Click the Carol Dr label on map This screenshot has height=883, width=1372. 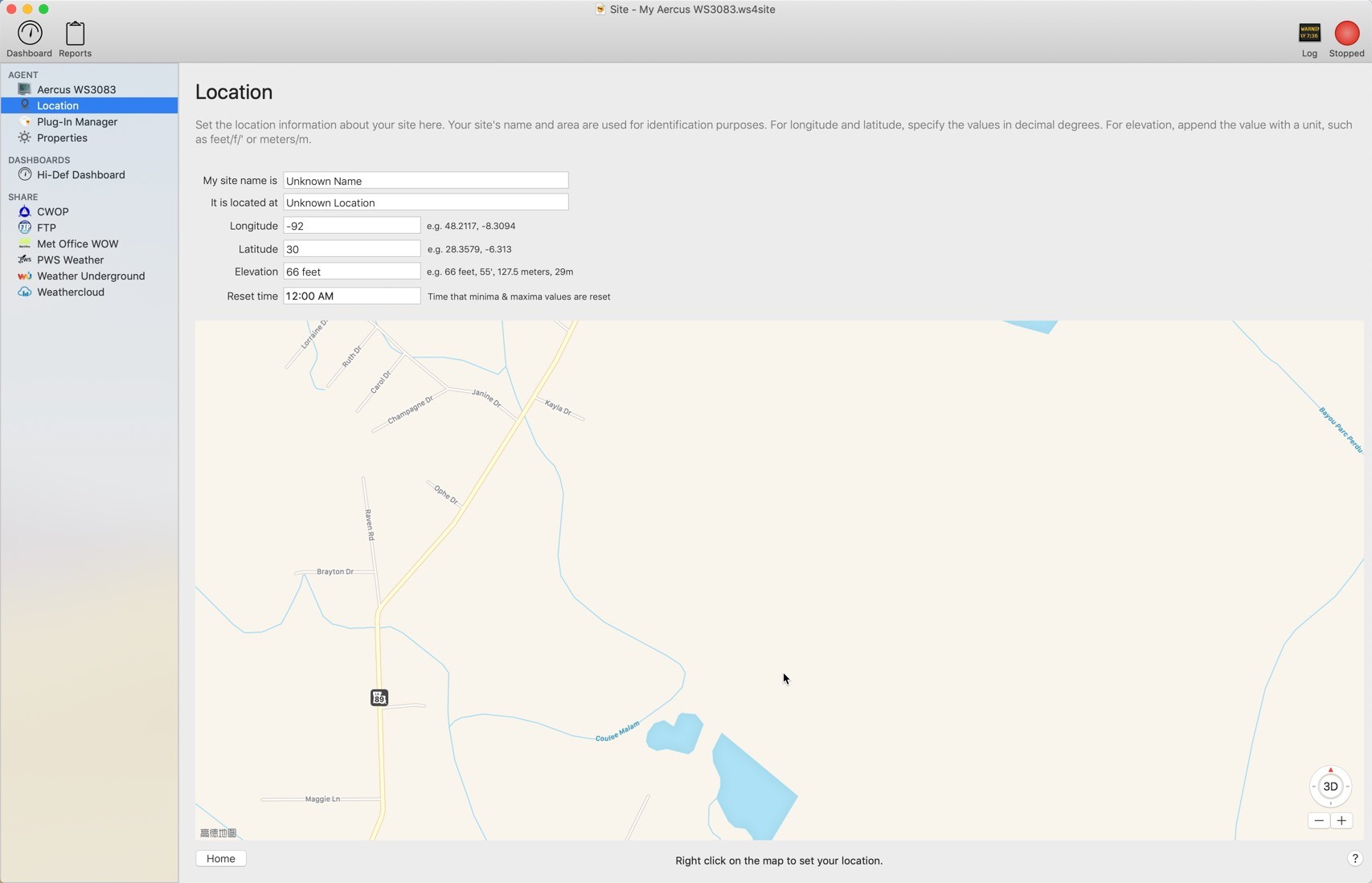coord(380,382)
